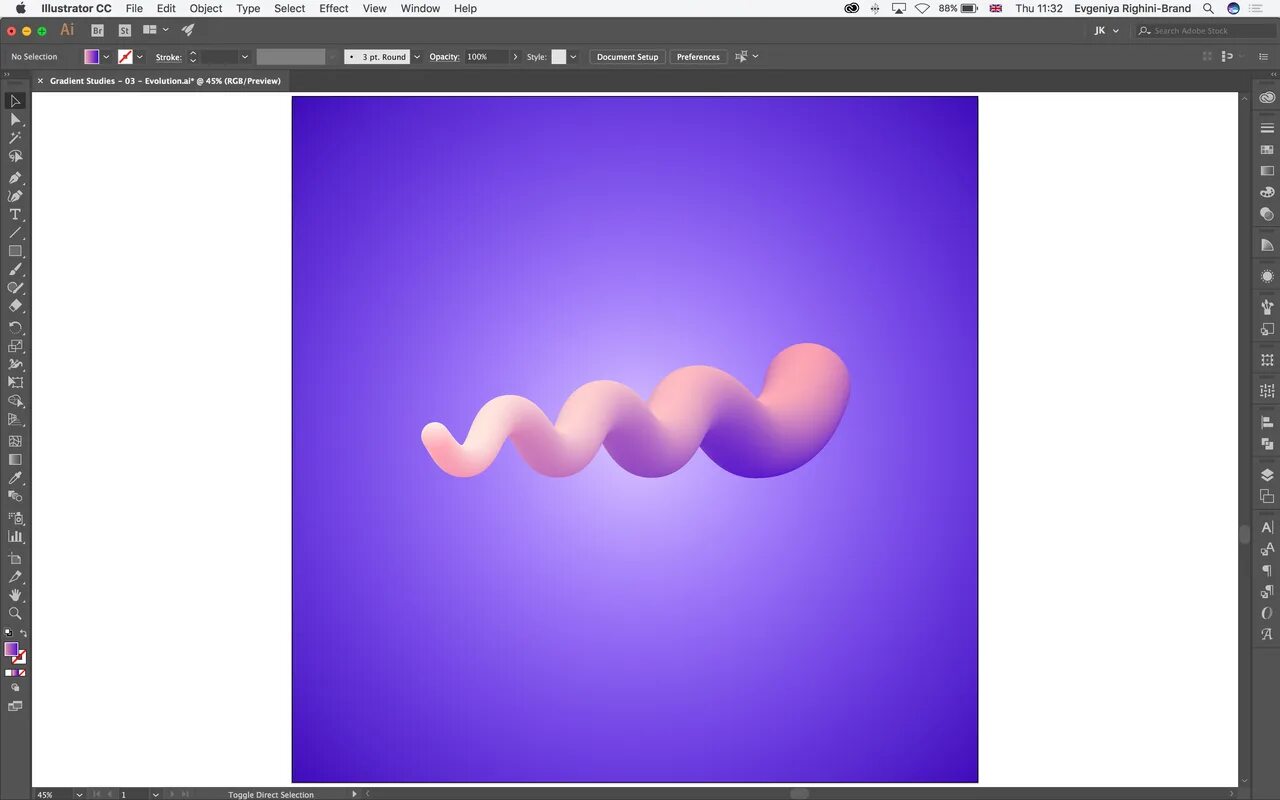Select the Direct Selection tool
Viewport: 1280px width, 800px height.
[x=15, y=119]
